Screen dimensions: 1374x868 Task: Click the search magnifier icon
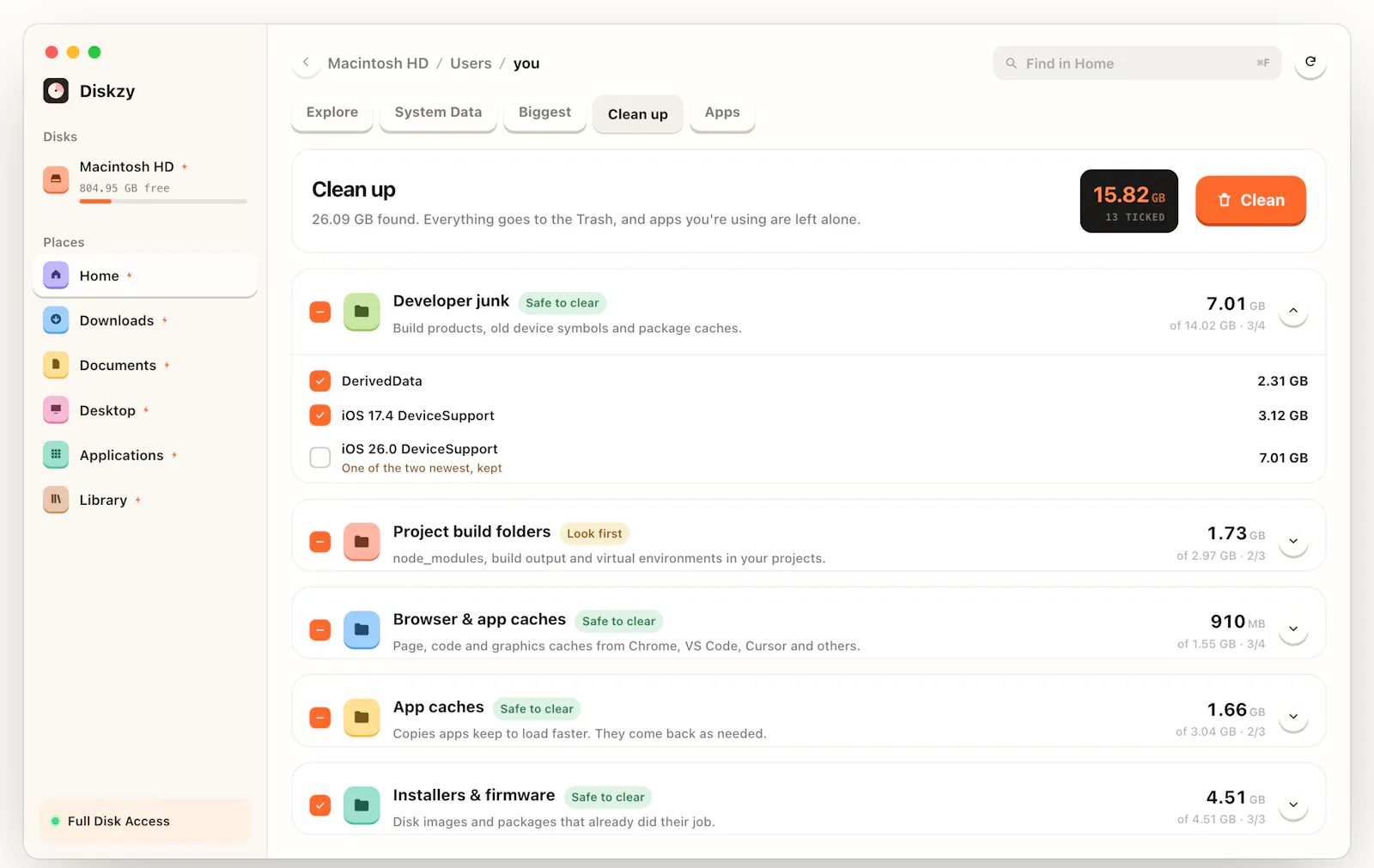(1012, 64)
